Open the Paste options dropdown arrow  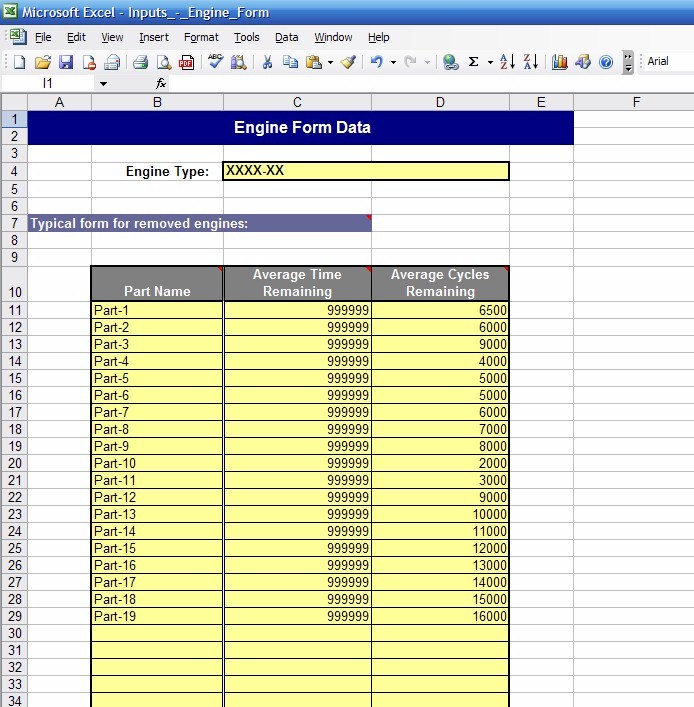pos(330,62)
